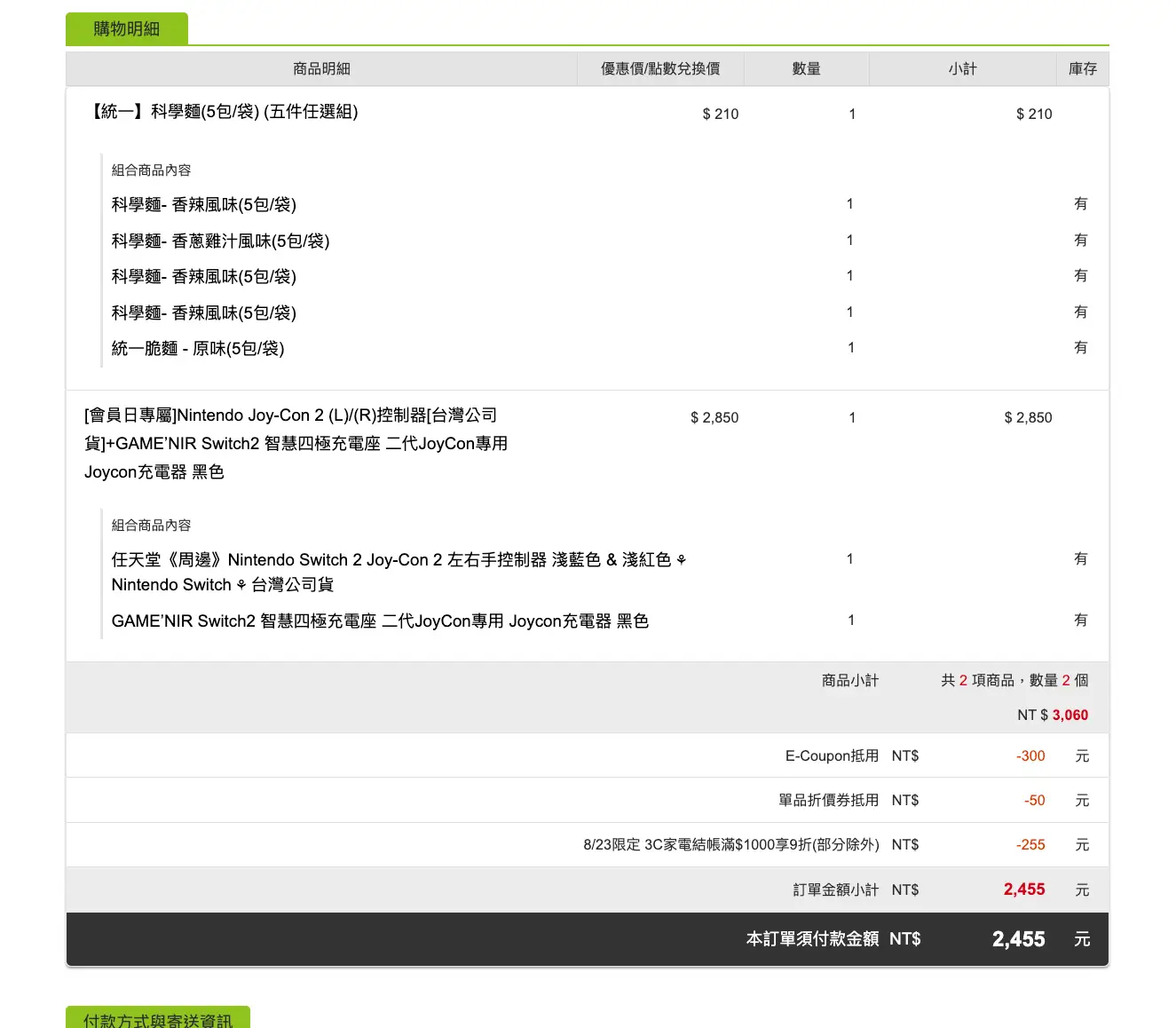The width and height of the screenshot is (1176, 1028).
Task: Click stock status 有 for 香蔥雞汁風味 row
Action: [x=1080, y=240]
